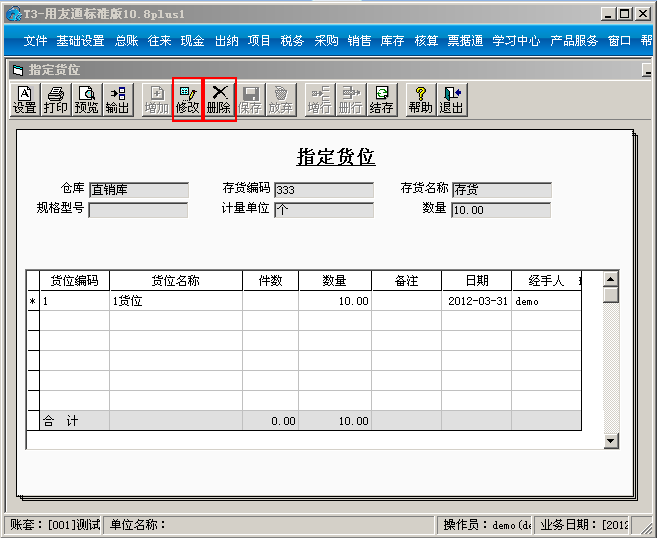657x538 pixels.
Task: Click the 单位名称 status entry
Action: pos(268,525)
